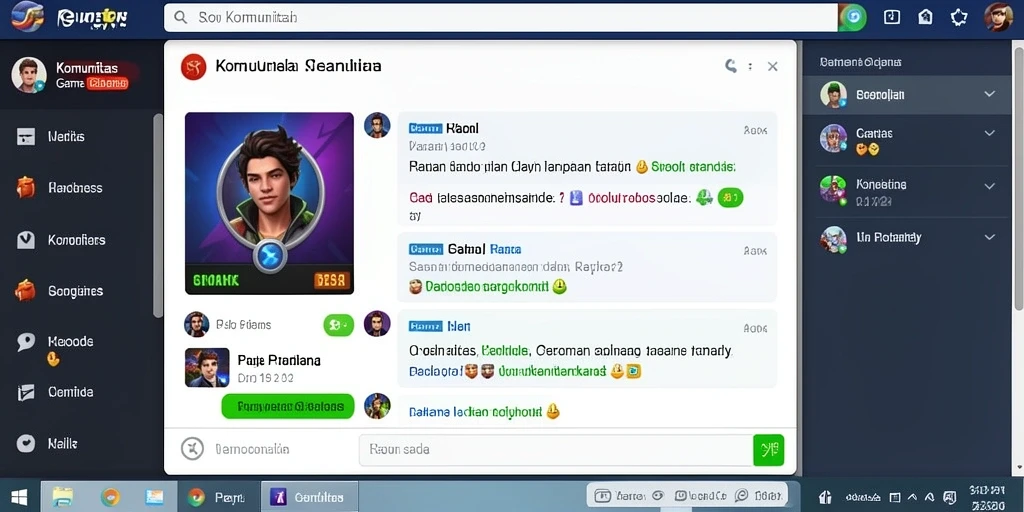
Task: Open the large character portrait card
Action: coord(269,203)
